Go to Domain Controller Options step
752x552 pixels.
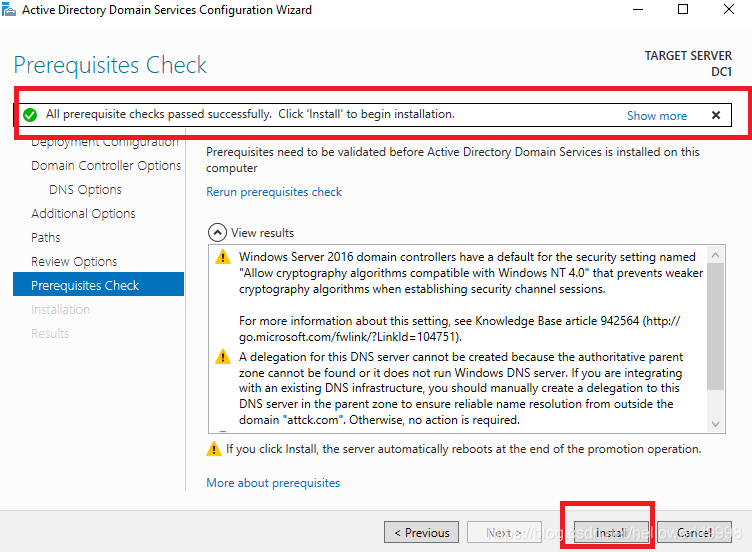click(x=106, y=165)
